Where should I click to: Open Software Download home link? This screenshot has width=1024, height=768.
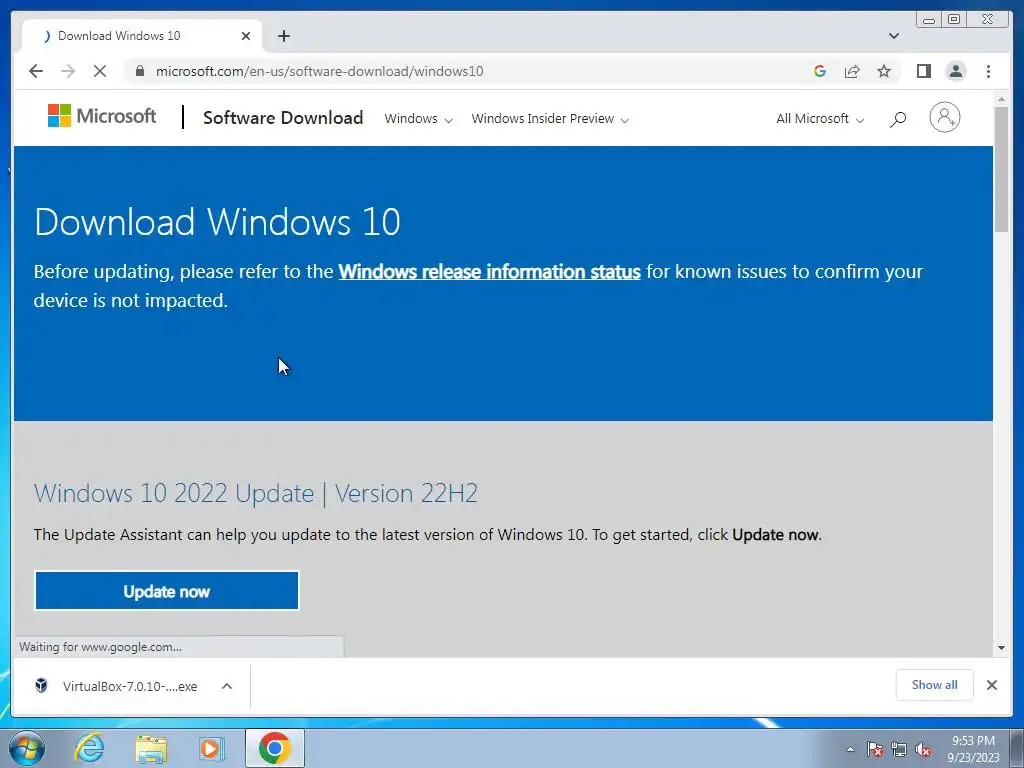click(283, 118)
